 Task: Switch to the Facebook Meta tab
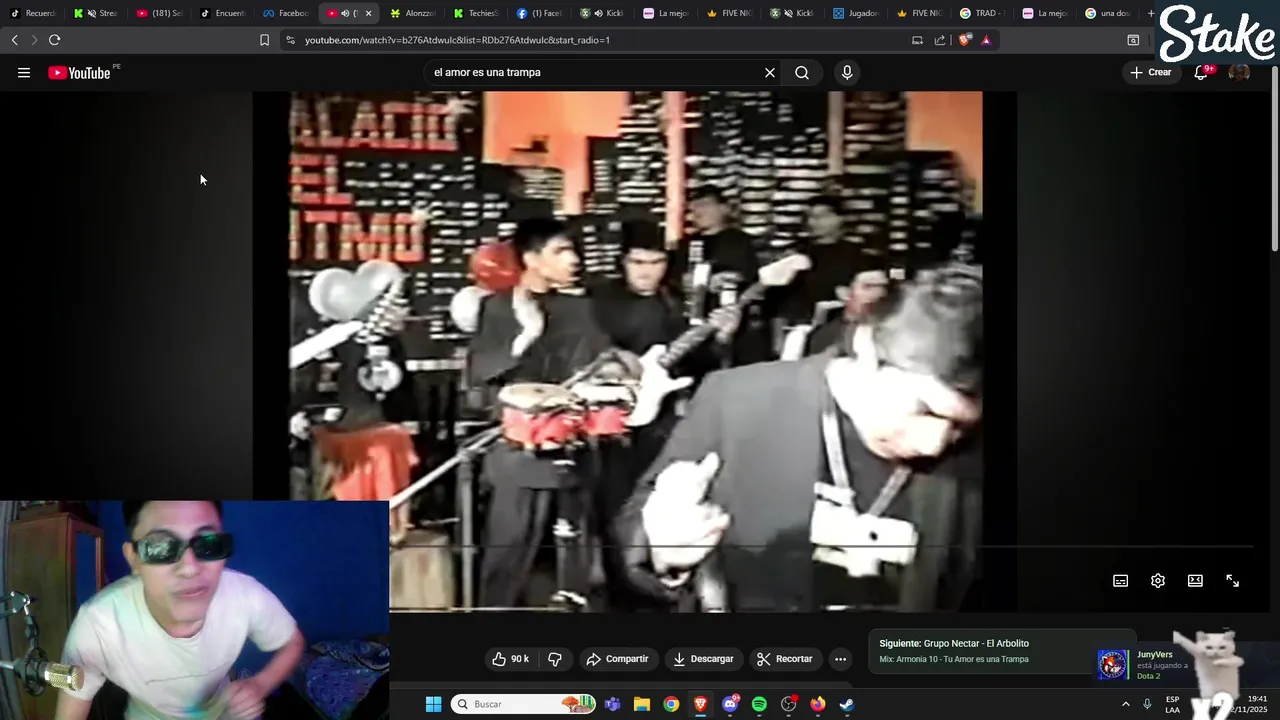click(x=286, y=14)
